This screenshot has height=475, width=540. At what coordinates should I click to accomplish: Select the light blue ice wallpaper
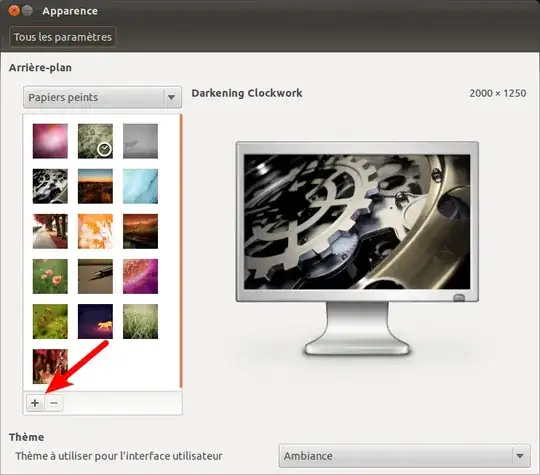pos(141,186)
